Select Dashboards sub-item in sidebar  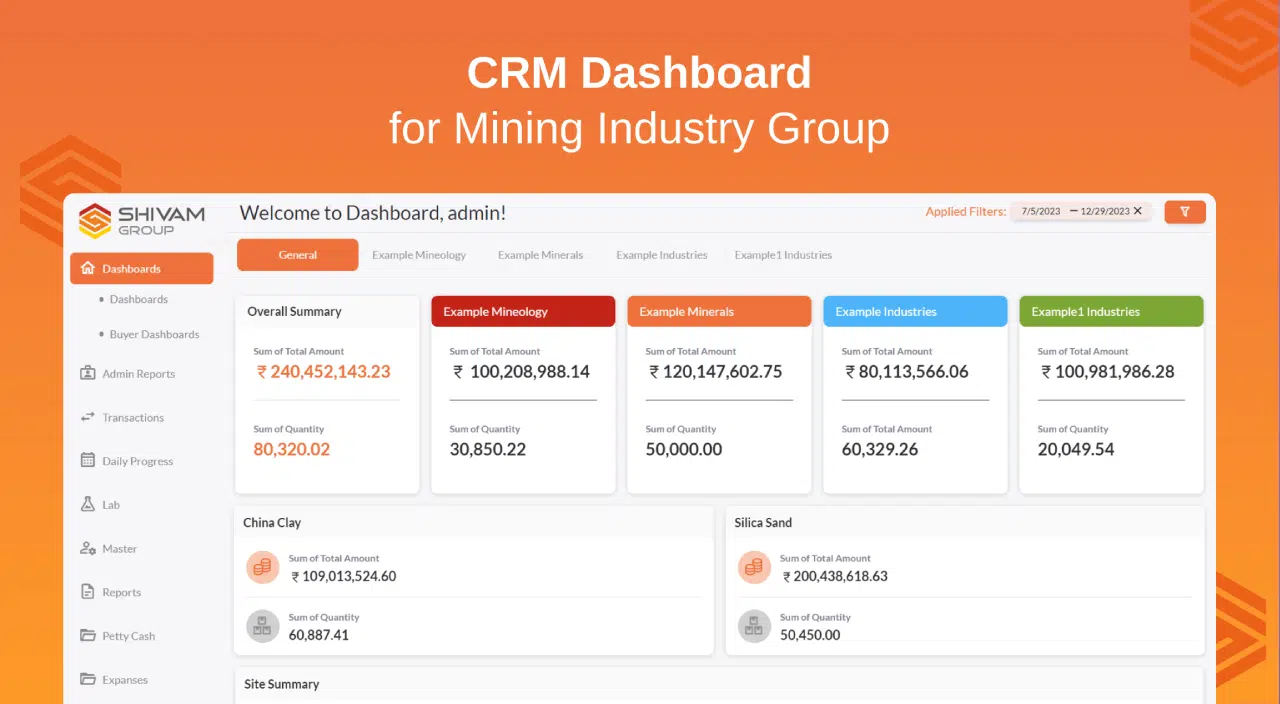pos(138,299)
